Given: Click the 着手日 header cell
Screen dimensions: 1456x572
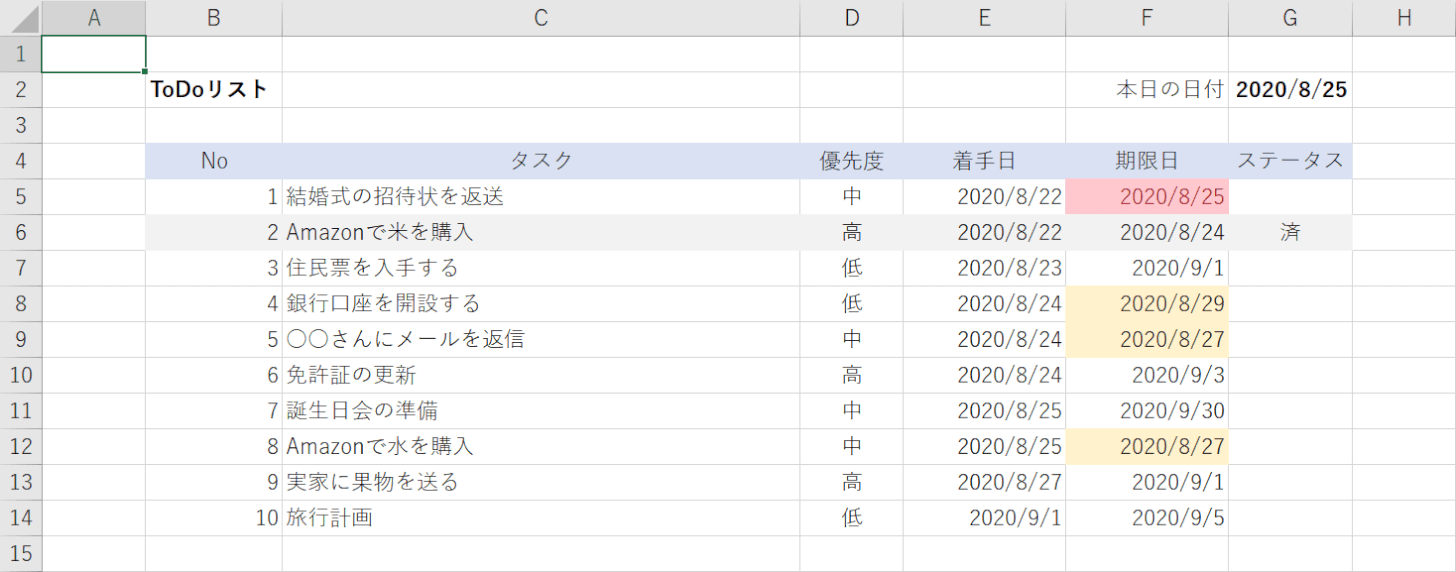Looking at the screenshot, I should pos(985,161).
